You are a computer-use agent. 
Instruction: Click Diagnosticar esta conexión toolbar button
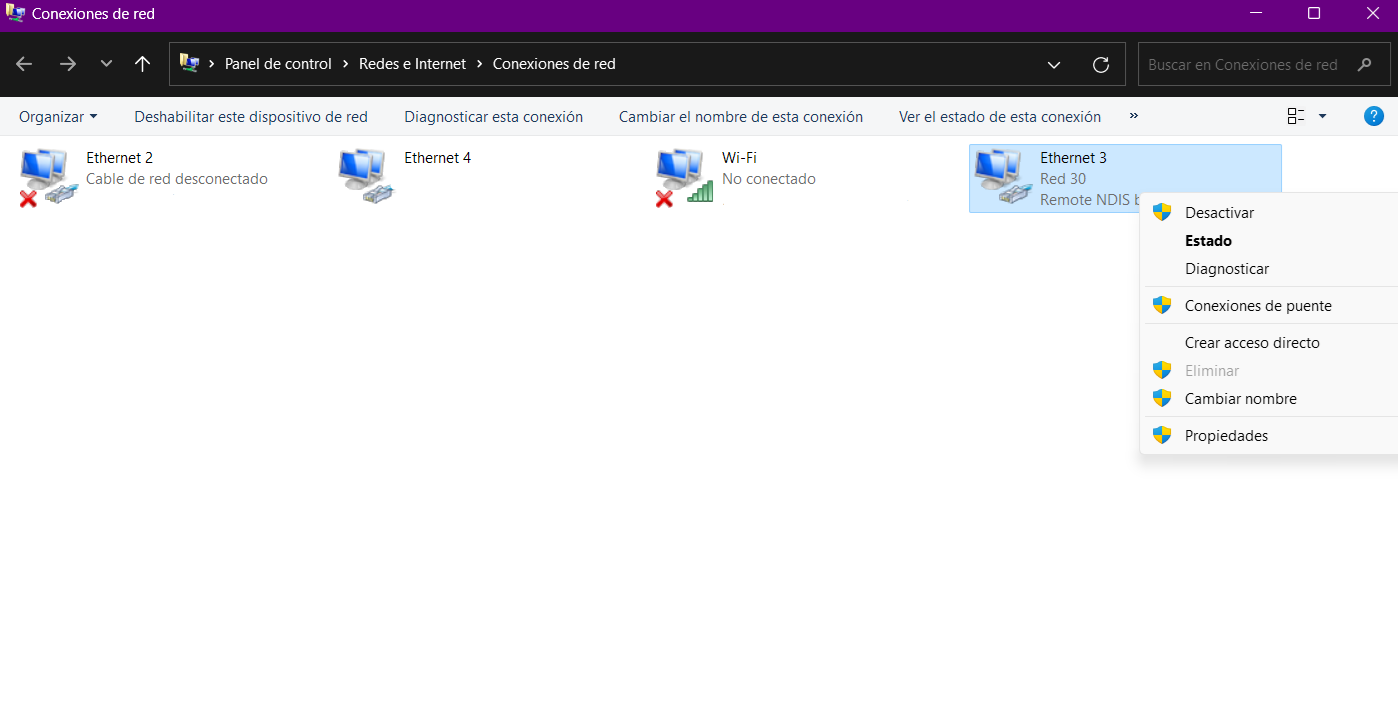click(493, 117)
